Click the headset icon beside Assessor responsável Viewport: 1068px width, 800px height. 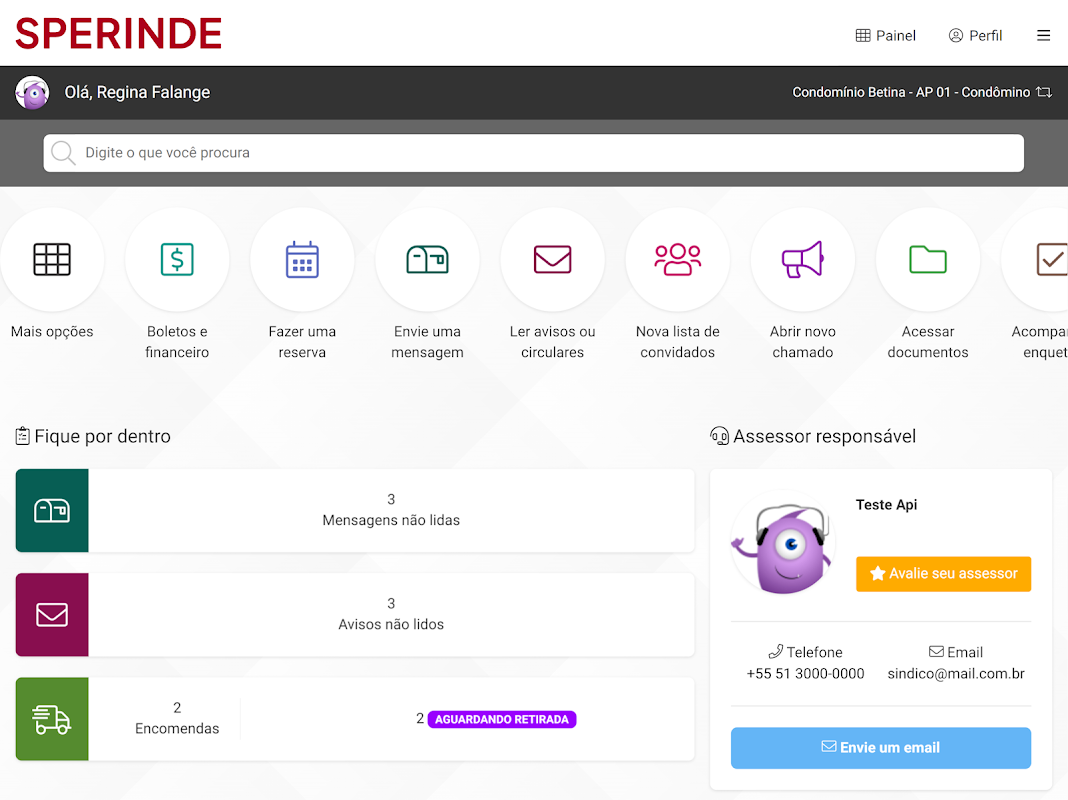point(719,436)
